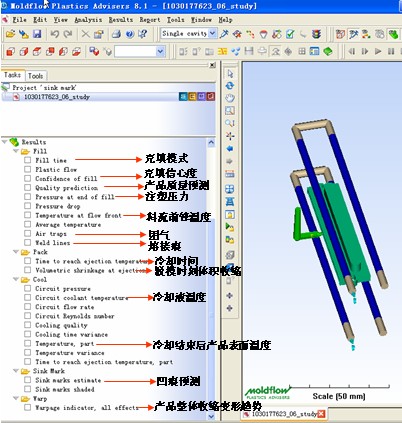Close the 1030177623_06_study document tab

(321, 414)
